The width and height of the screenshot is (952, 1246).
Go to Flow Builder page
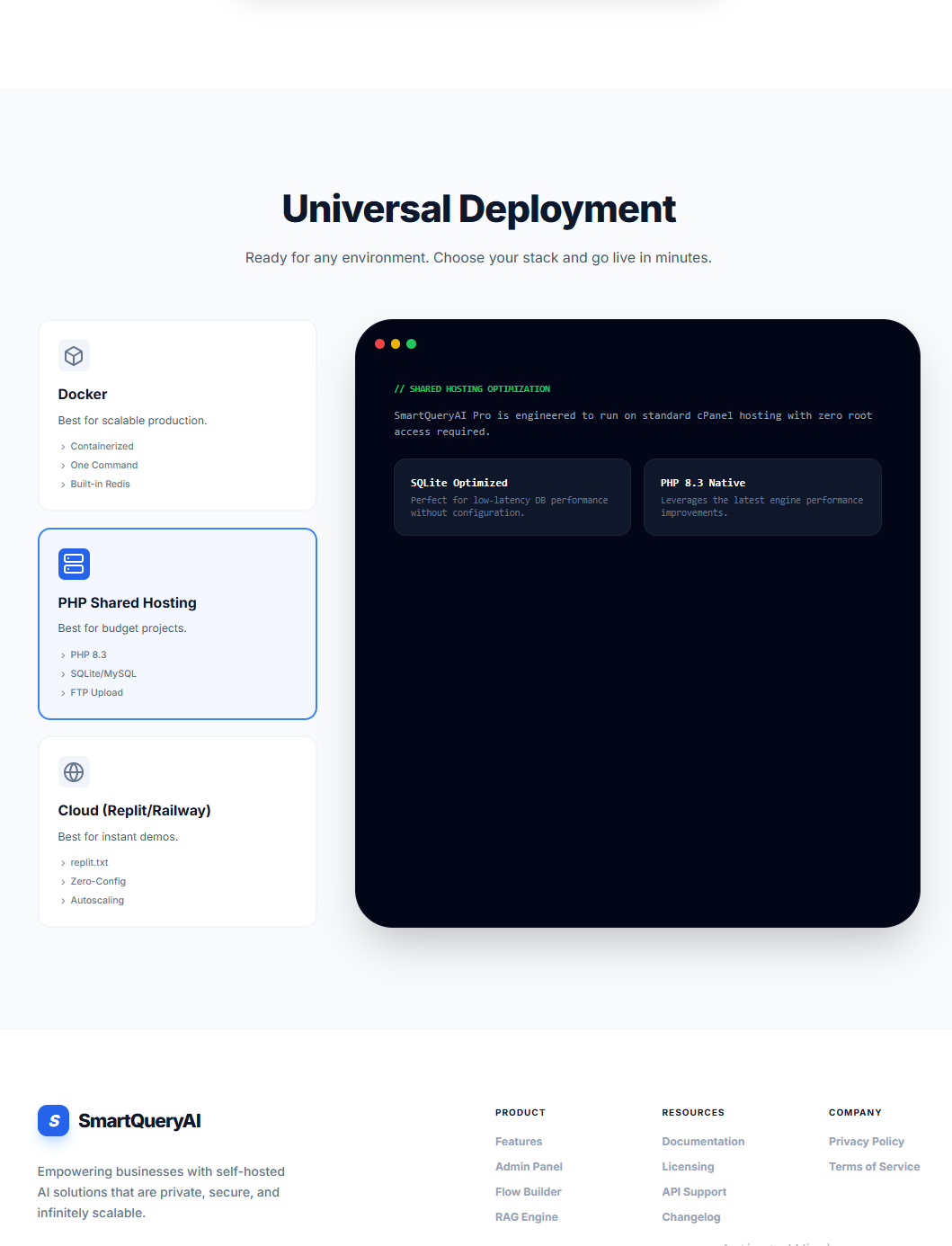[528, 1192]
